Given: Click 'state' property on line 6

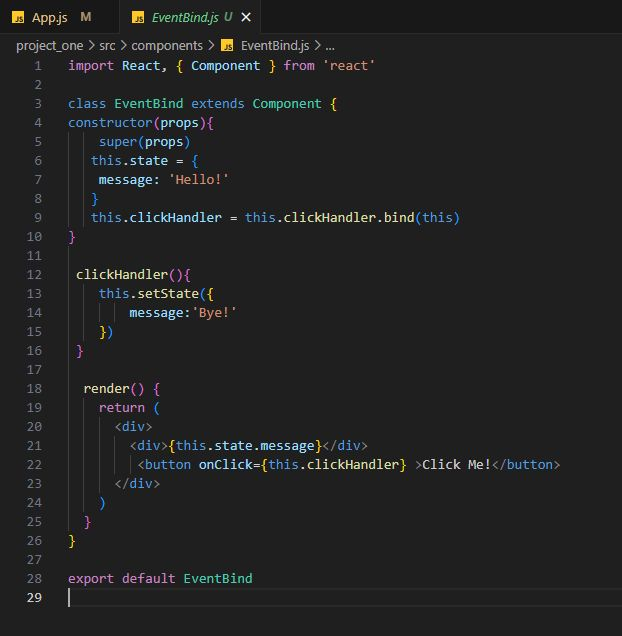Looking at the screenshot, I should (149, 161).
